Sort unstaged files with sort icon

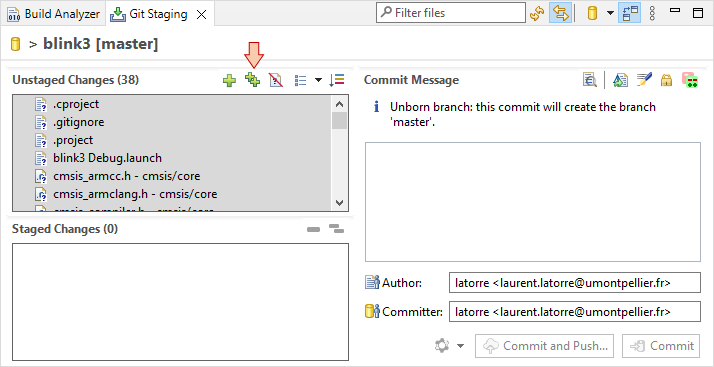[337, 80]
